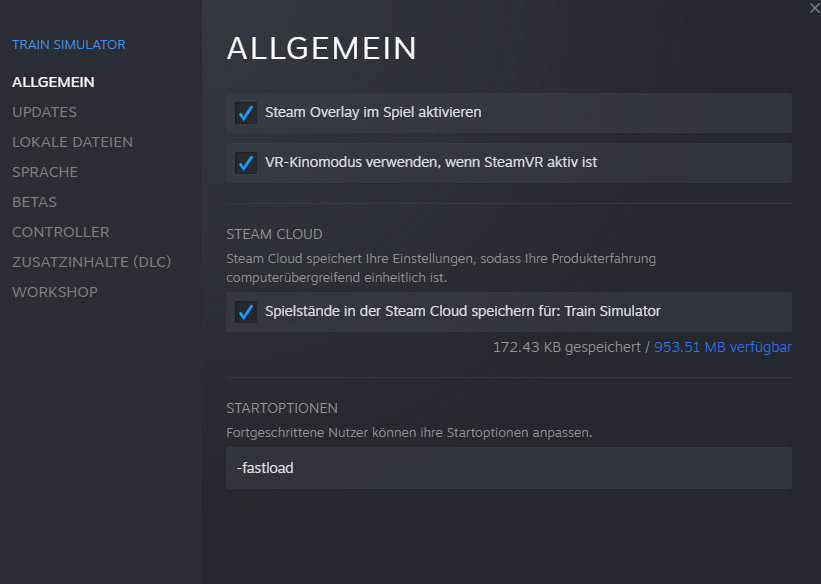The width and height of the screenshot is (821, 584).
Task: Click the STARTOPTIONEN section heading
Action: point(282,408)
